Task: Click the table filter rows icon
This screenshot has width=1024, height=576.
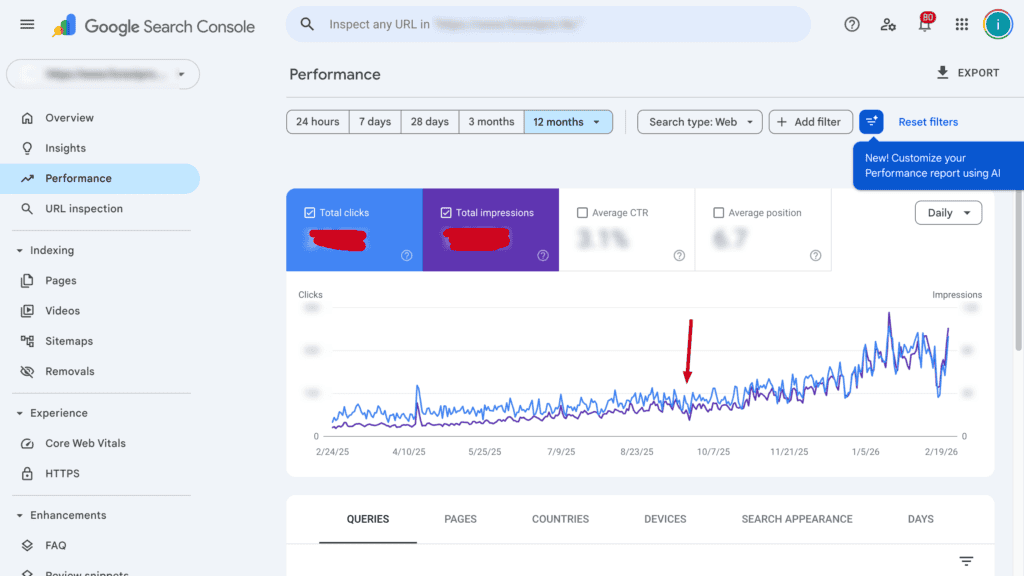Action: tap(966, 561)
